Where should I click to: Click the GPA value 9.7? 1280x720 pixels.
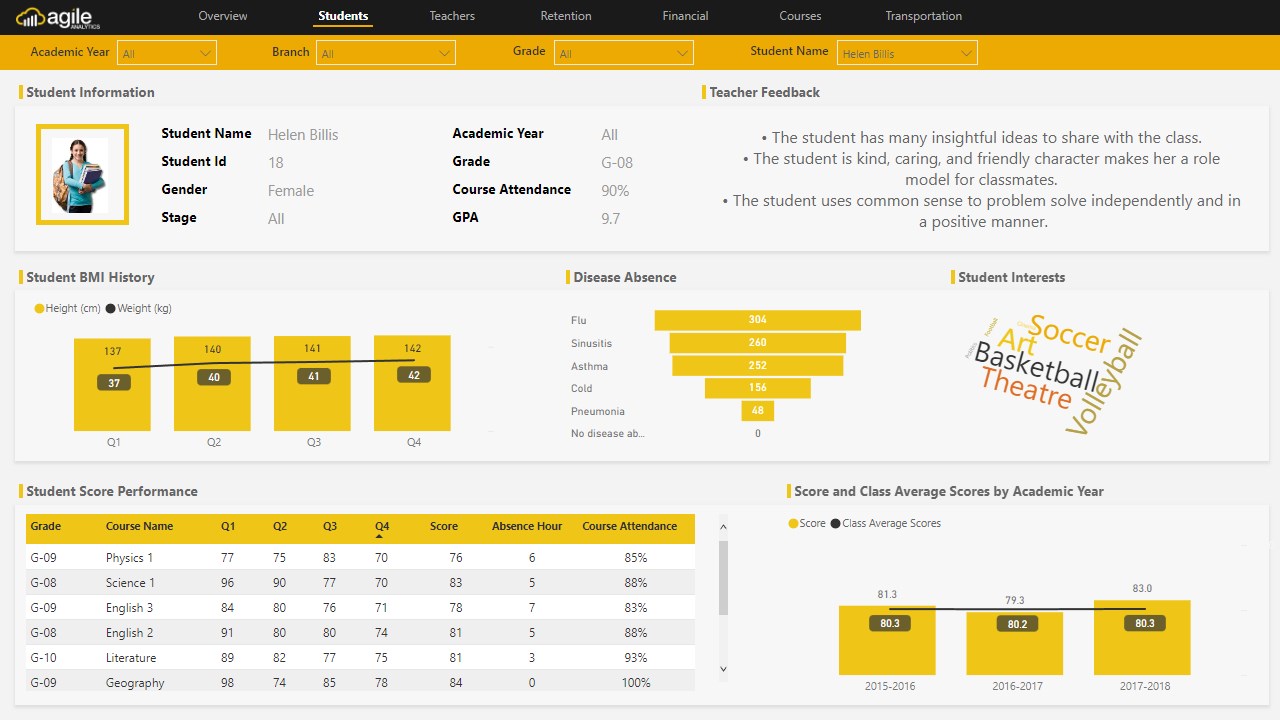pos(611,219)
